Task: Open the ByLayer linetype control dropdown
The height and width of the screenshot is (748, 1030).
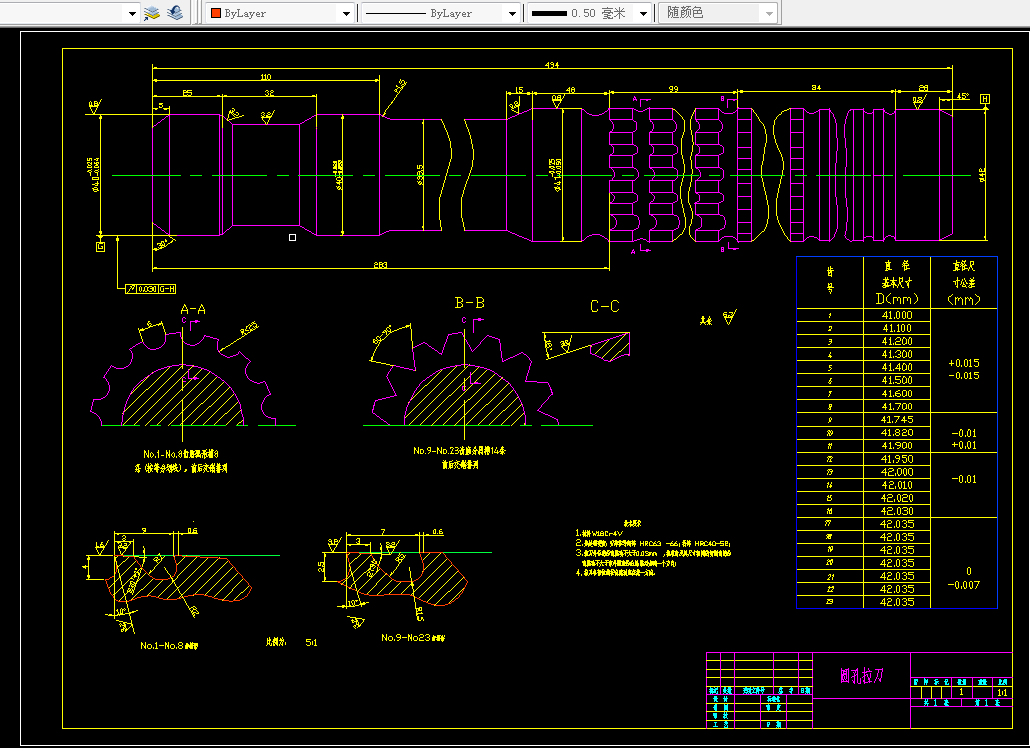Action: pyautogui.click(x=441, y=13)
